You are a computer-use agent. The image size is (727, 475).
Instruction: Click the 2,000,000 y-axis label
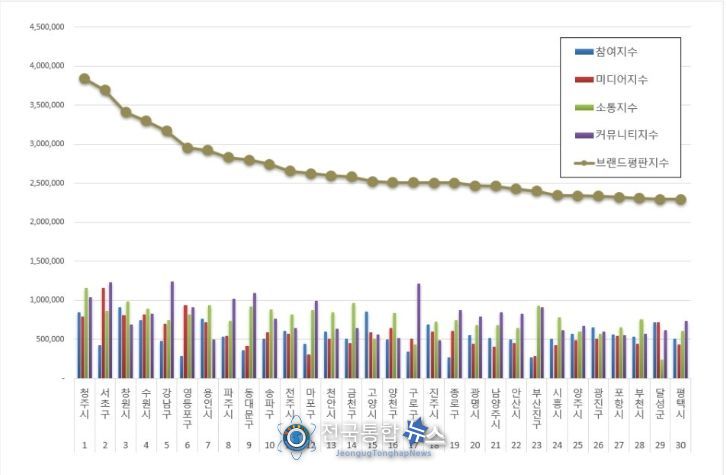(43, 222)
